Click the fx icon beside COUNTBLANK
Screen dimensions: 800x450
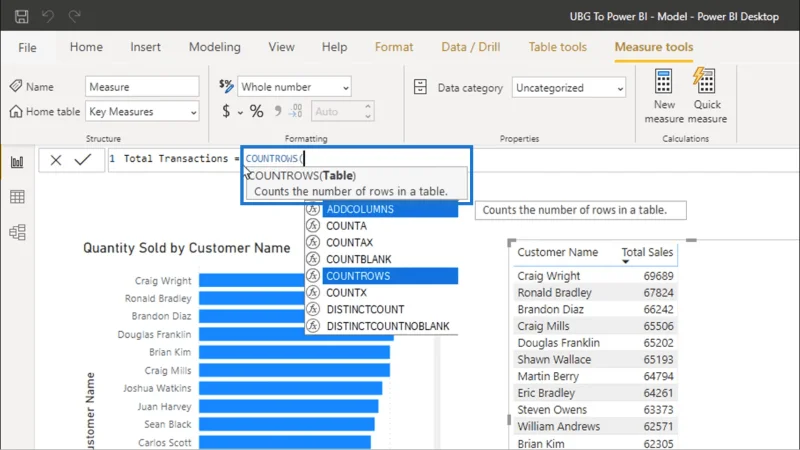coord(313,259)
